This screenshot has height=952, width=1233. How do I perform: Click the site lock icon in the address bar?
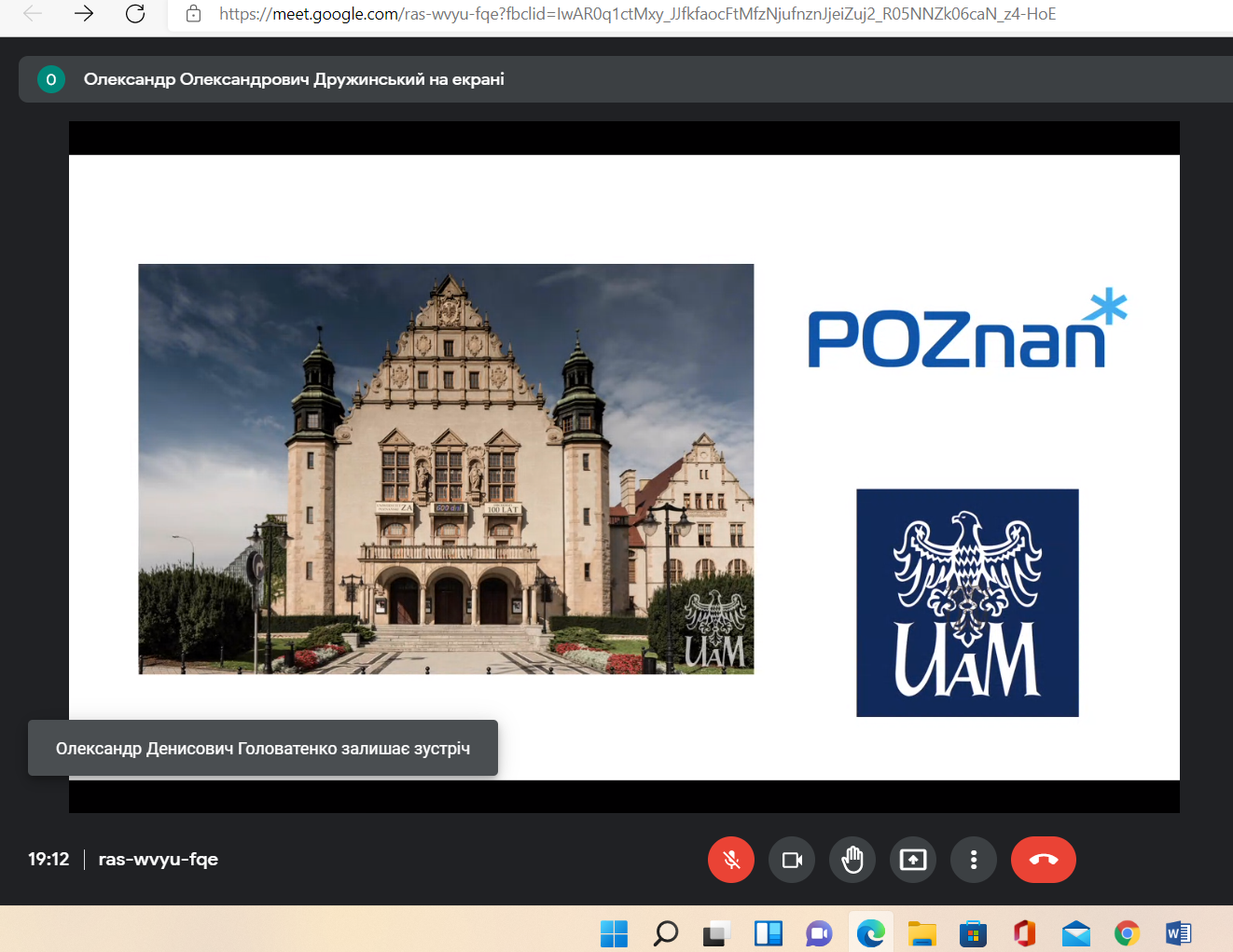194,14
